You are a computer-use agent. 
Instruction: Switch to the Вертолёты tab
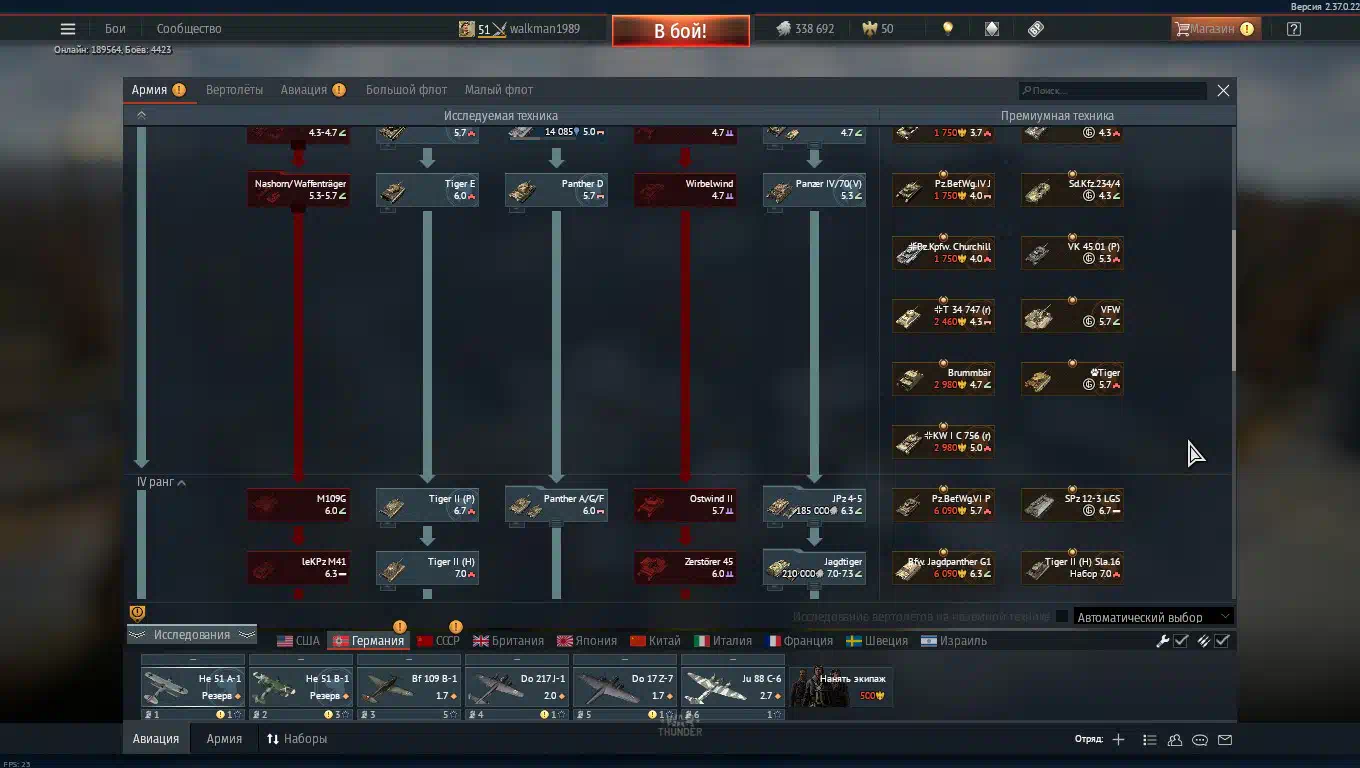pyautogui.click(x=234, y=90)
